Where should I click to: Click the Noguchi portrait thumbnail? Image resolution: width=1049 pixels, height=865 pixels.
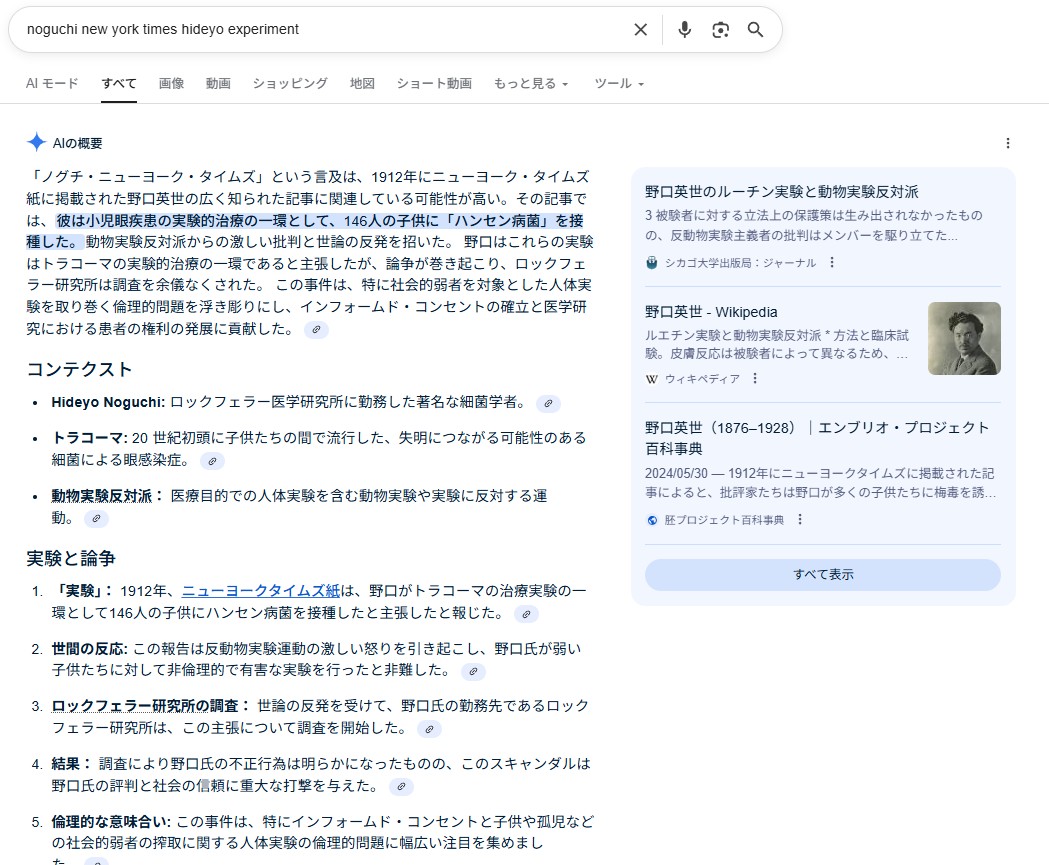click(x=963, y=339)
